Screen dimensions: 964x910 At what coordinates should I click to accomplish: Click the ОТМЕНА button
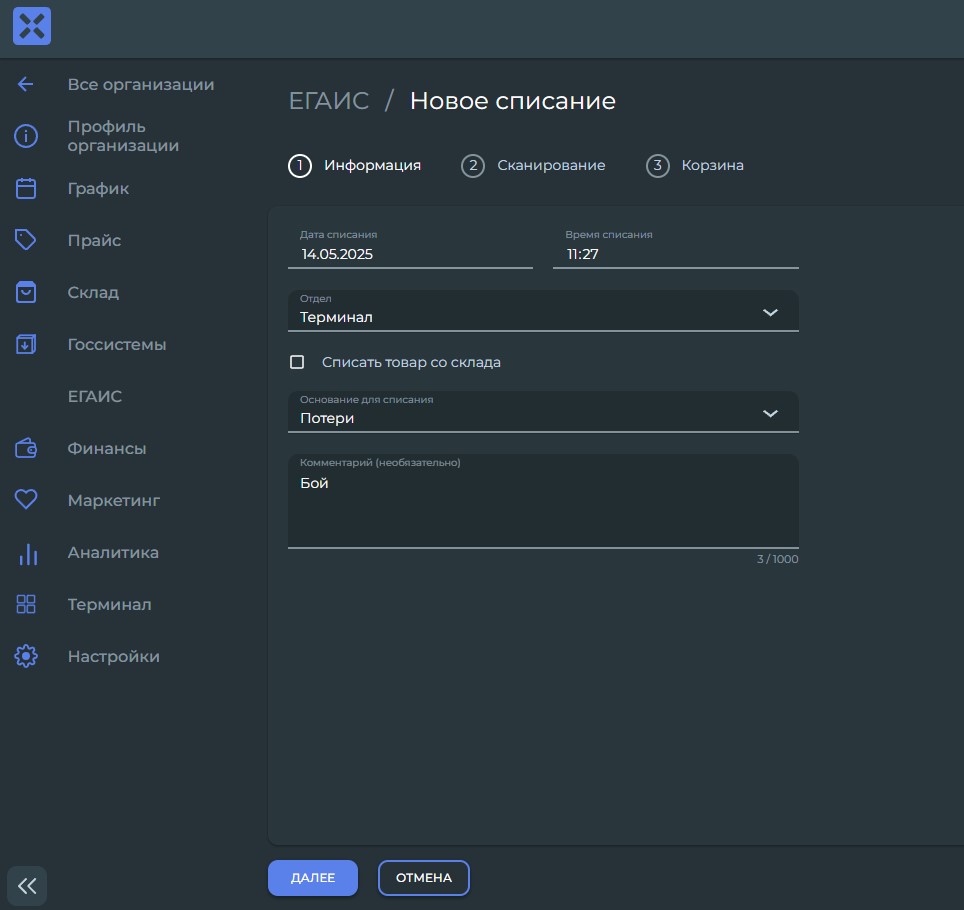point(424,877)
